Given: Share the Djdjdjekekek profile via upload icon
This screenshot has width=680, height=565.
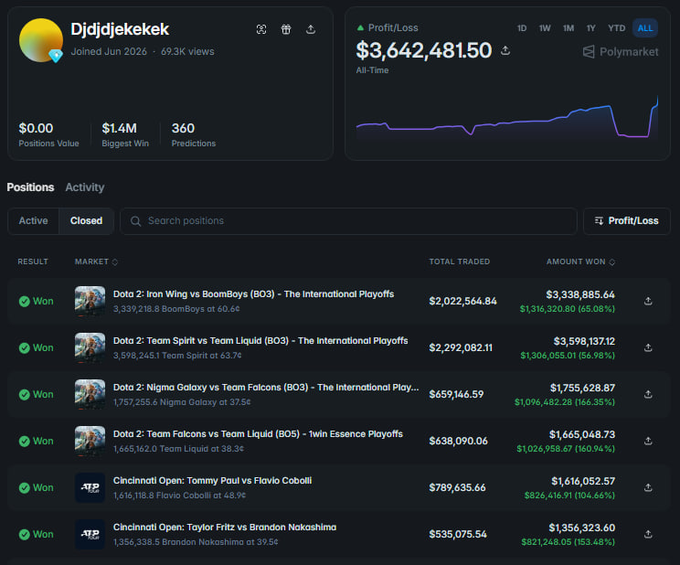Looking at the screenshot, I should (x=311, y=29).
